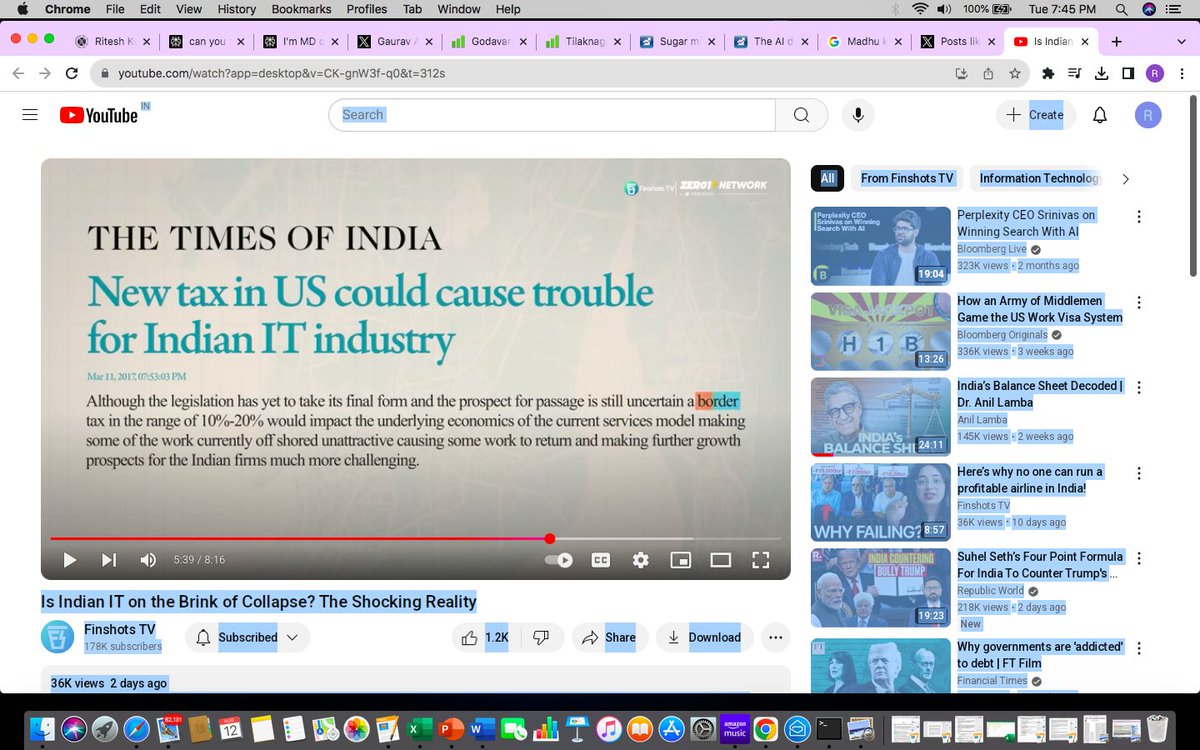
Task: Open Amazon Music in the Dock
Action: point(735,729)
